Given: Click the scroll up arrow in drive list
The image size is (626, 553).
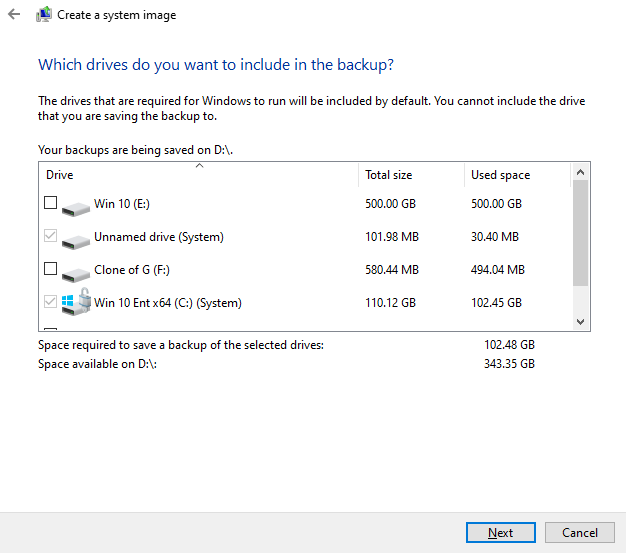Looking at the screenshot, I should click(x=581, y=173).
